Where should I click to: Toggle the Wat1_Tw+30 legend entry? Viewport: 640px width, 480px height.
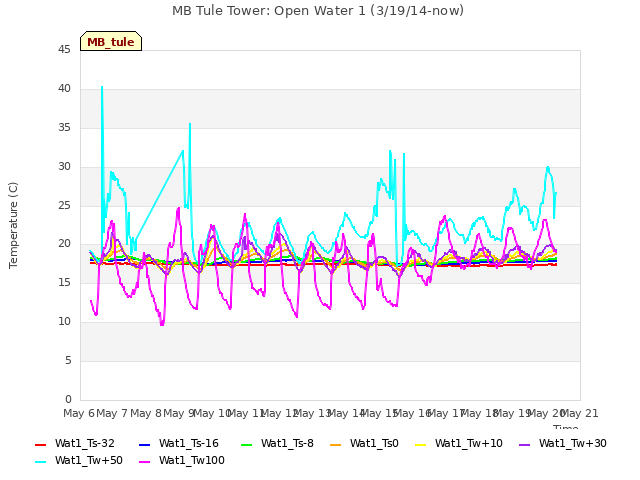(562, 443)
